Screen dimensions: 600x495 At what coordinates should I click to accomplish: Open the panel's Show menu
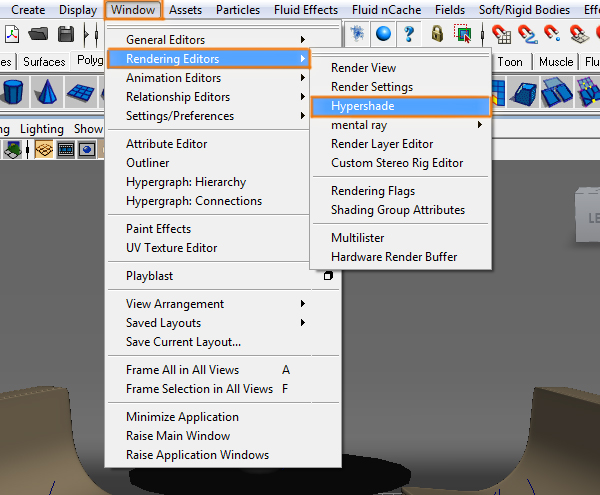(x=88, y=129)
